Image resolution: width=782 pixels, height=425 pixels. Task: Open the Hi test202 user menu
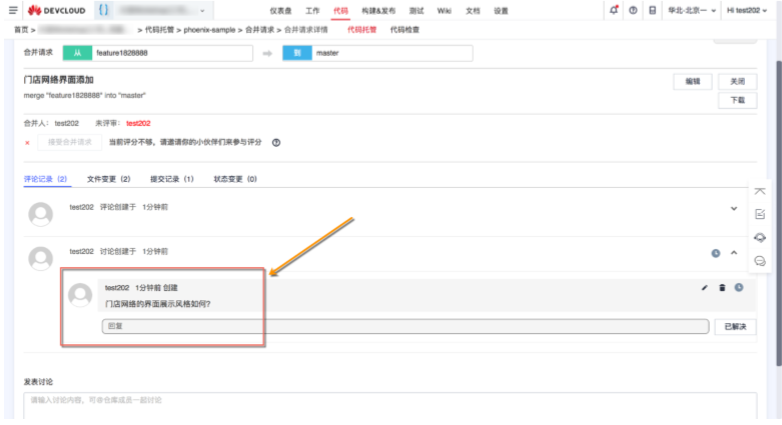[747, 10]
